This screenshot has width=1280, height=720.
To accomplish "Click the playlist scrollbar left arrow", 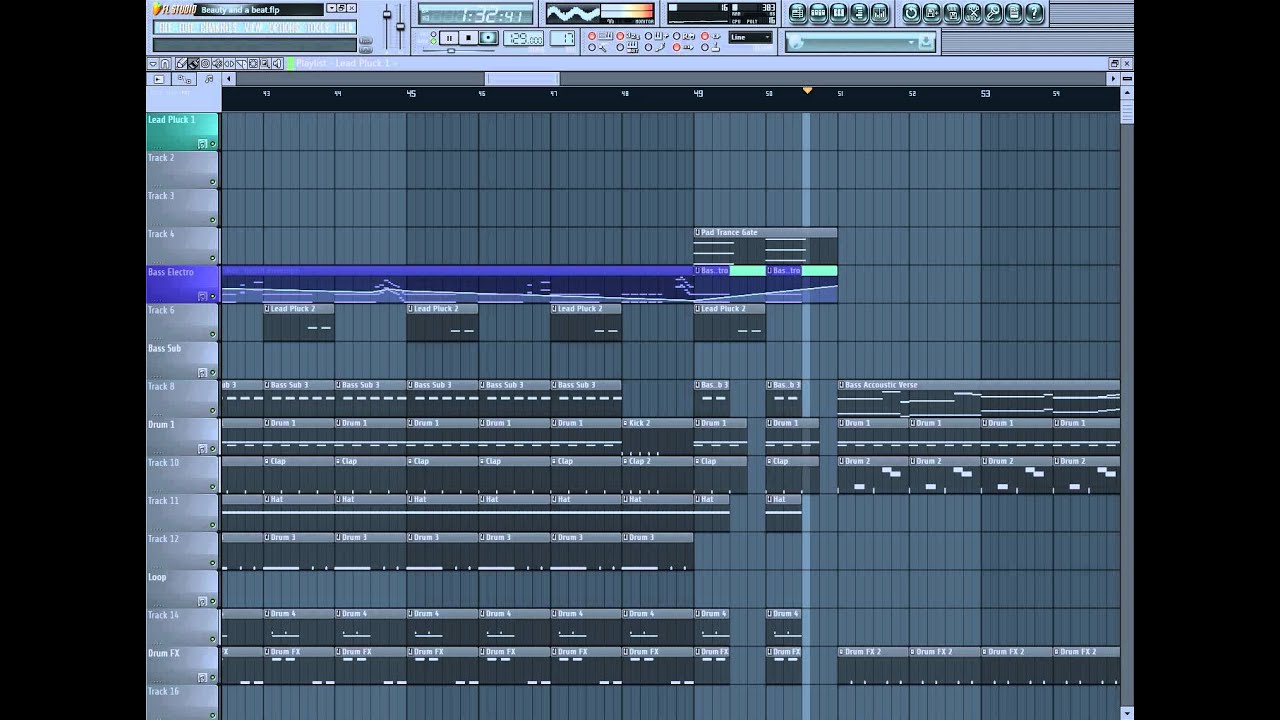I will click(x=229, y=79).
